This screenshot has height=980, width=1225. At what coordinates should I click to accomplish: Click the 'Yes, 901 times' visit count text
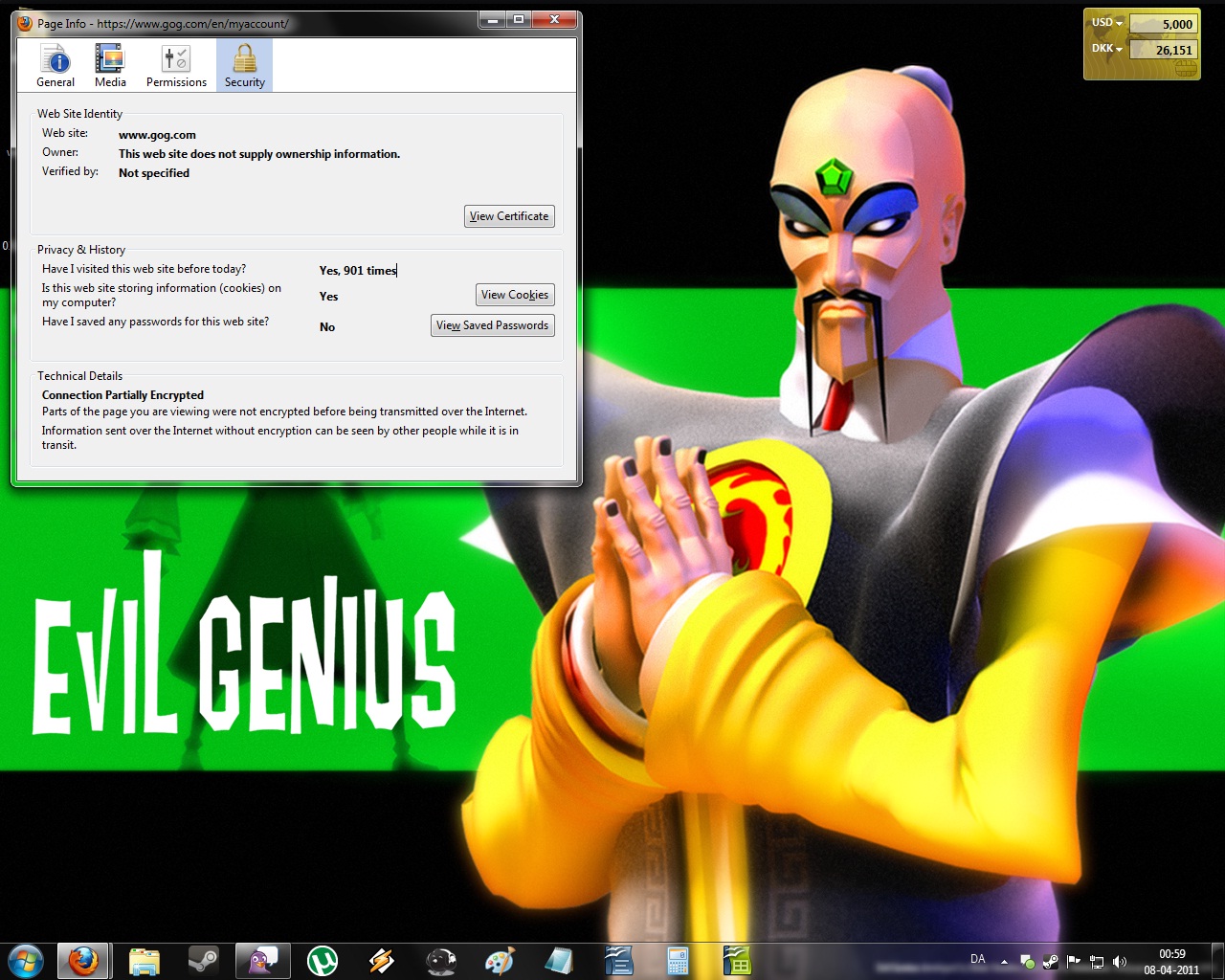pos(357,271)
